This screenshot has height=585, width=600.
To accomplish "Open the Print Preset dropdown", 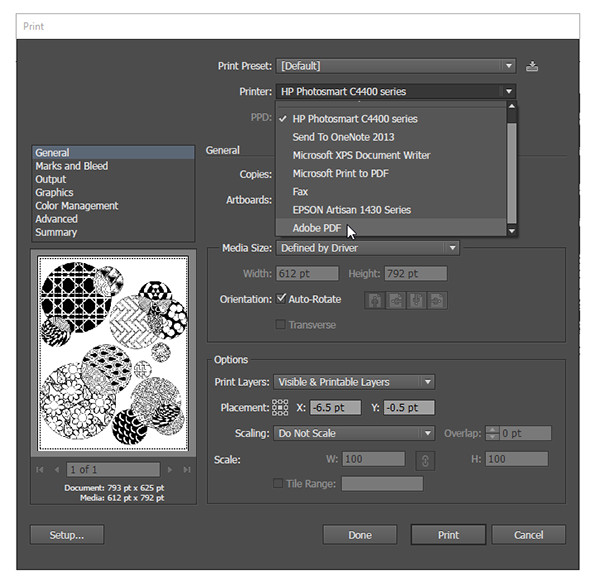I will tap(396, 66).
